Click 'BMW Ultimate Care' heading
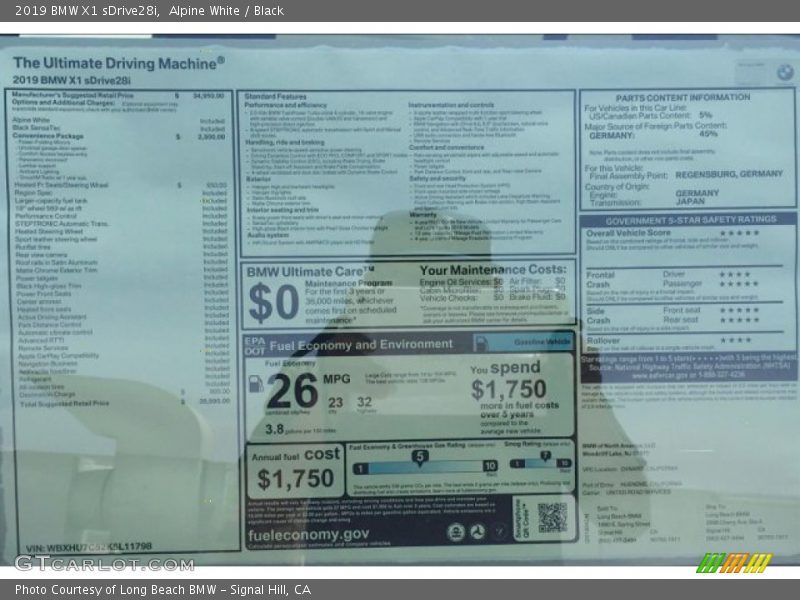 [x=310, y=272]
